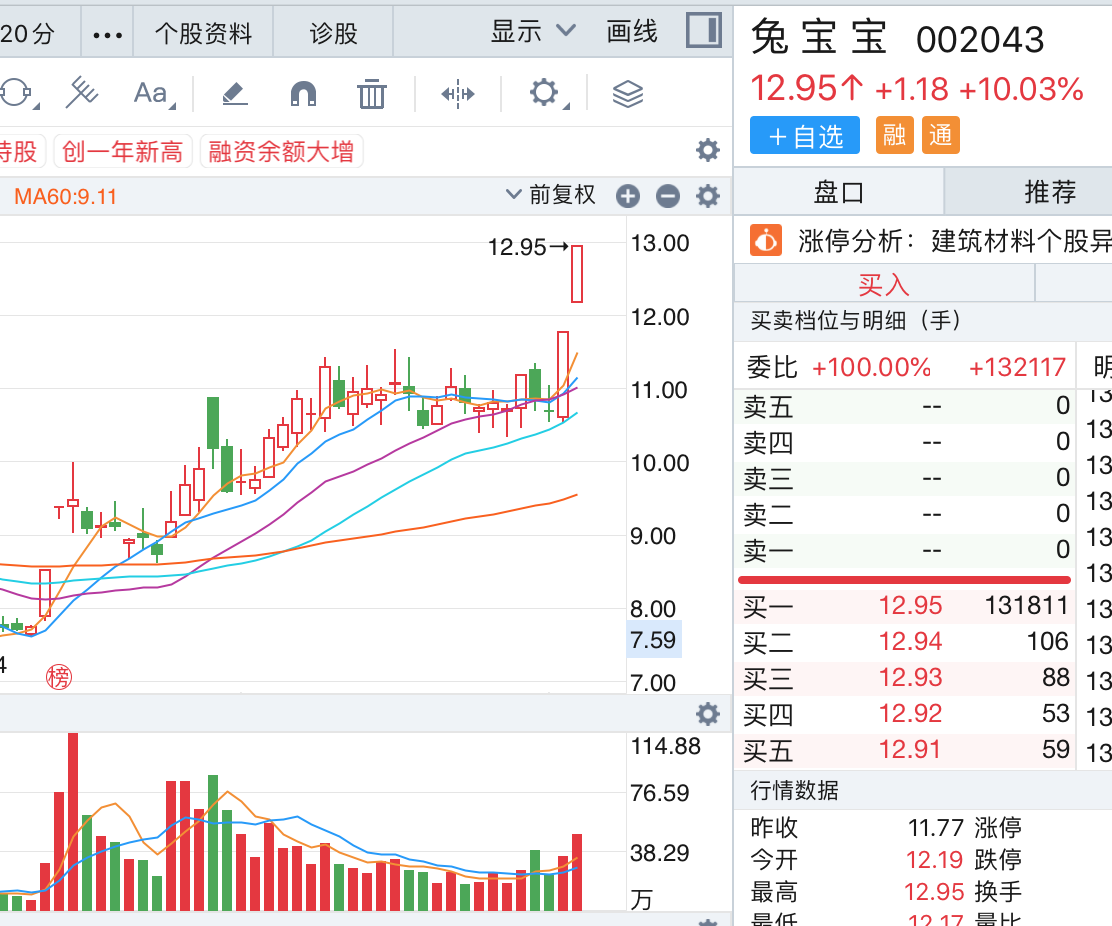
Task: Click the plus zoom-in chart icon
Action: (628, 196)
